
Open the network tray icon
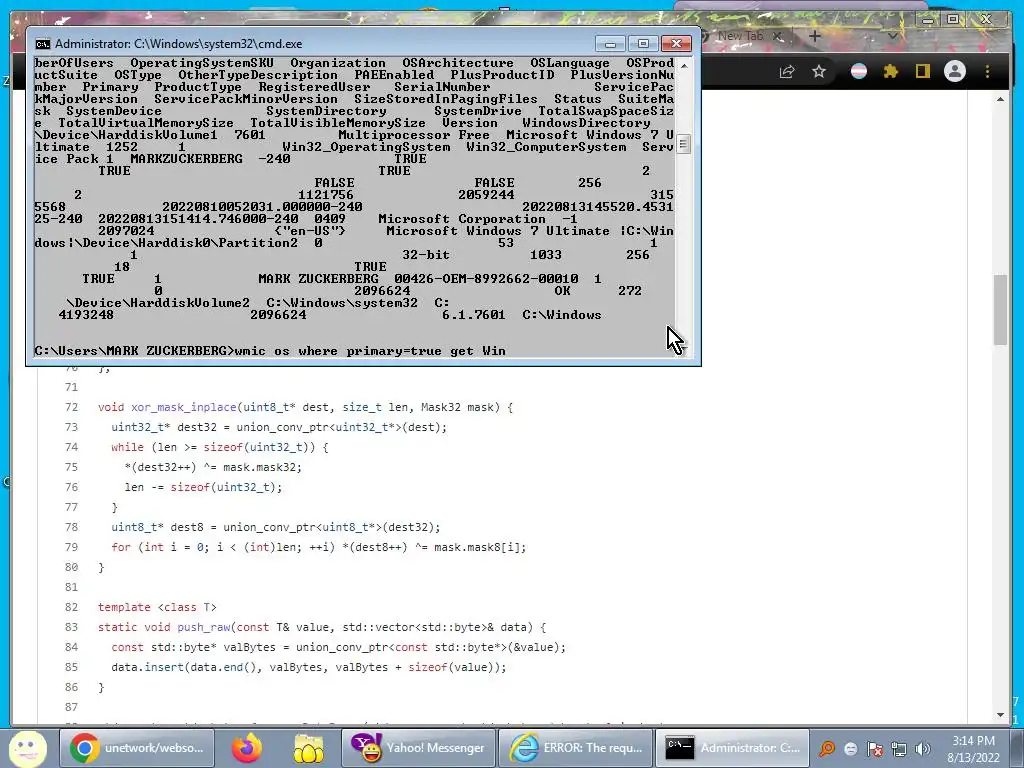(899, 749)
